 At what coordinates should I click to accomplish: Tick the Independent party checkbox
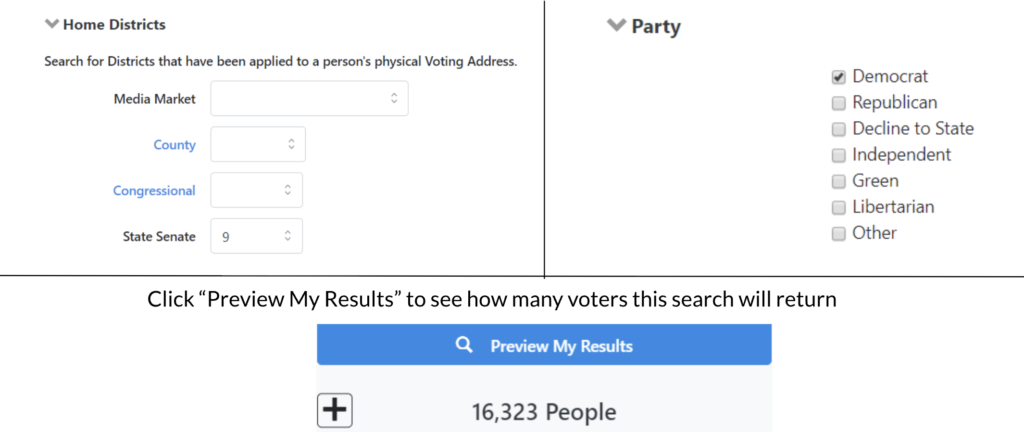pyautogui.click(x=839, y=155)
